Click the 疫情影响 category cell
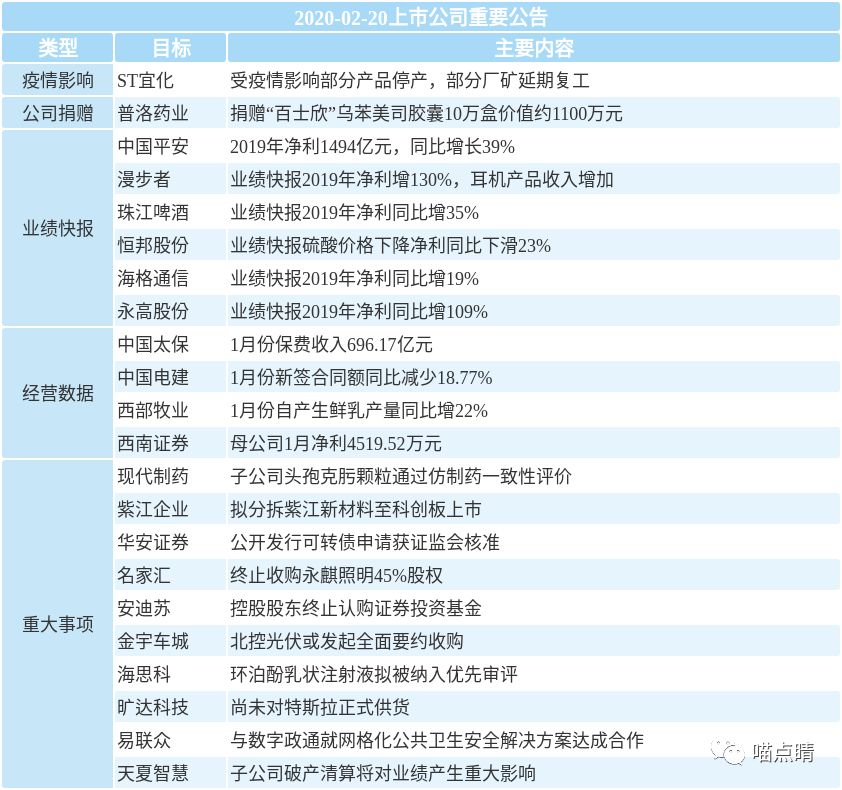Screen dimensions: 842x790 point(57,81)
